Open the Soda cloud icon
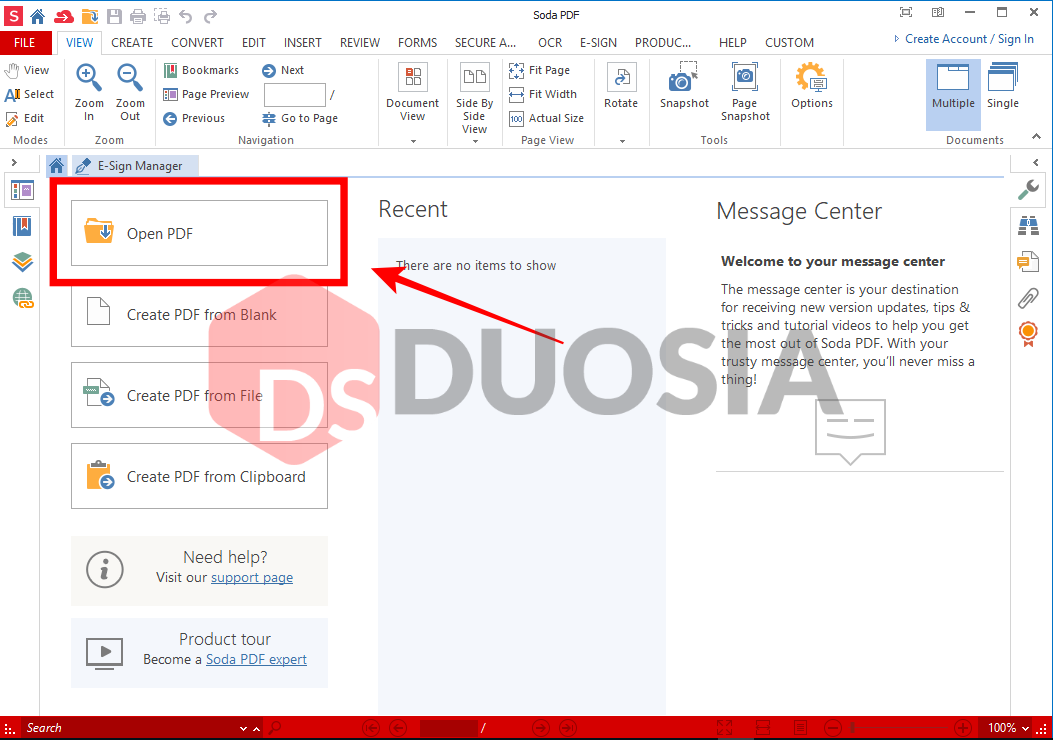This screenshot has width=1053, height=740. click(64, 15)
